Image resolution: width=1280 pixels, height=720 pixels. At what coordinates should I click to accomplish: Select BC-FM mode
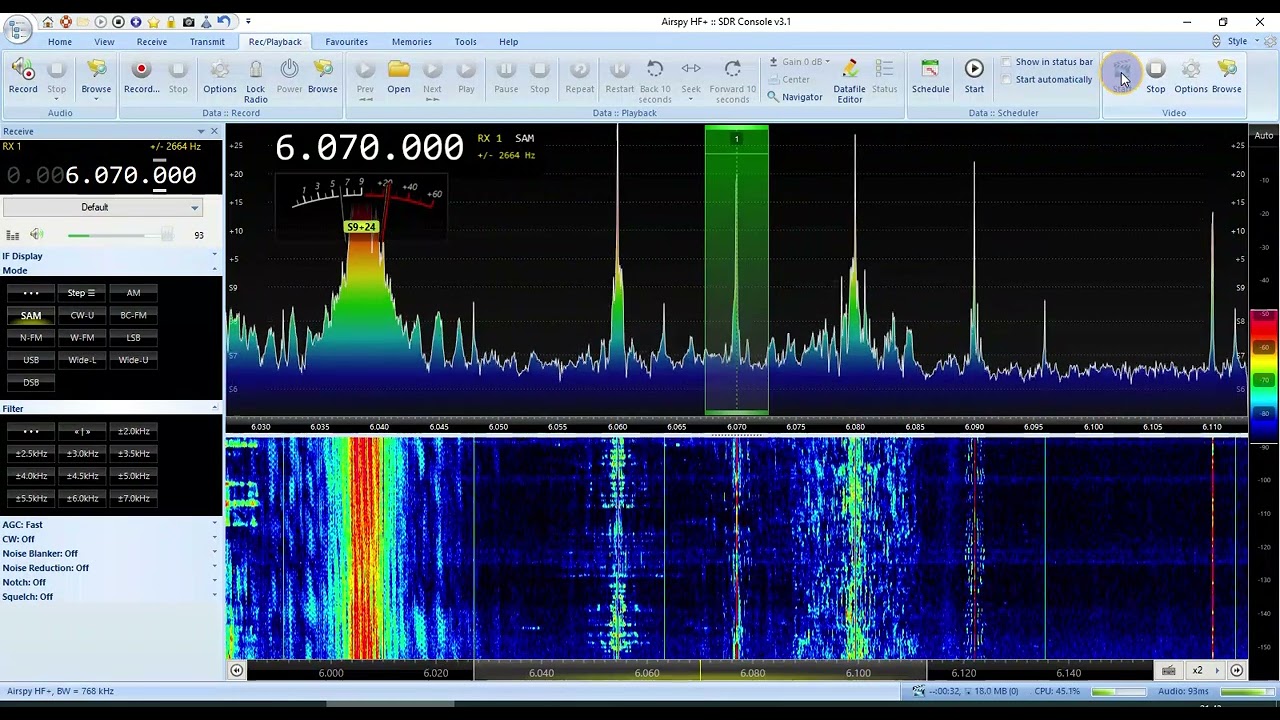click(x=133, y=315)
